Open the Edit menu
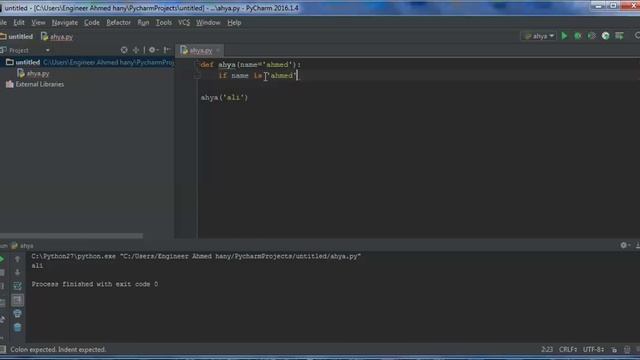640x360 pixels. 19,22
